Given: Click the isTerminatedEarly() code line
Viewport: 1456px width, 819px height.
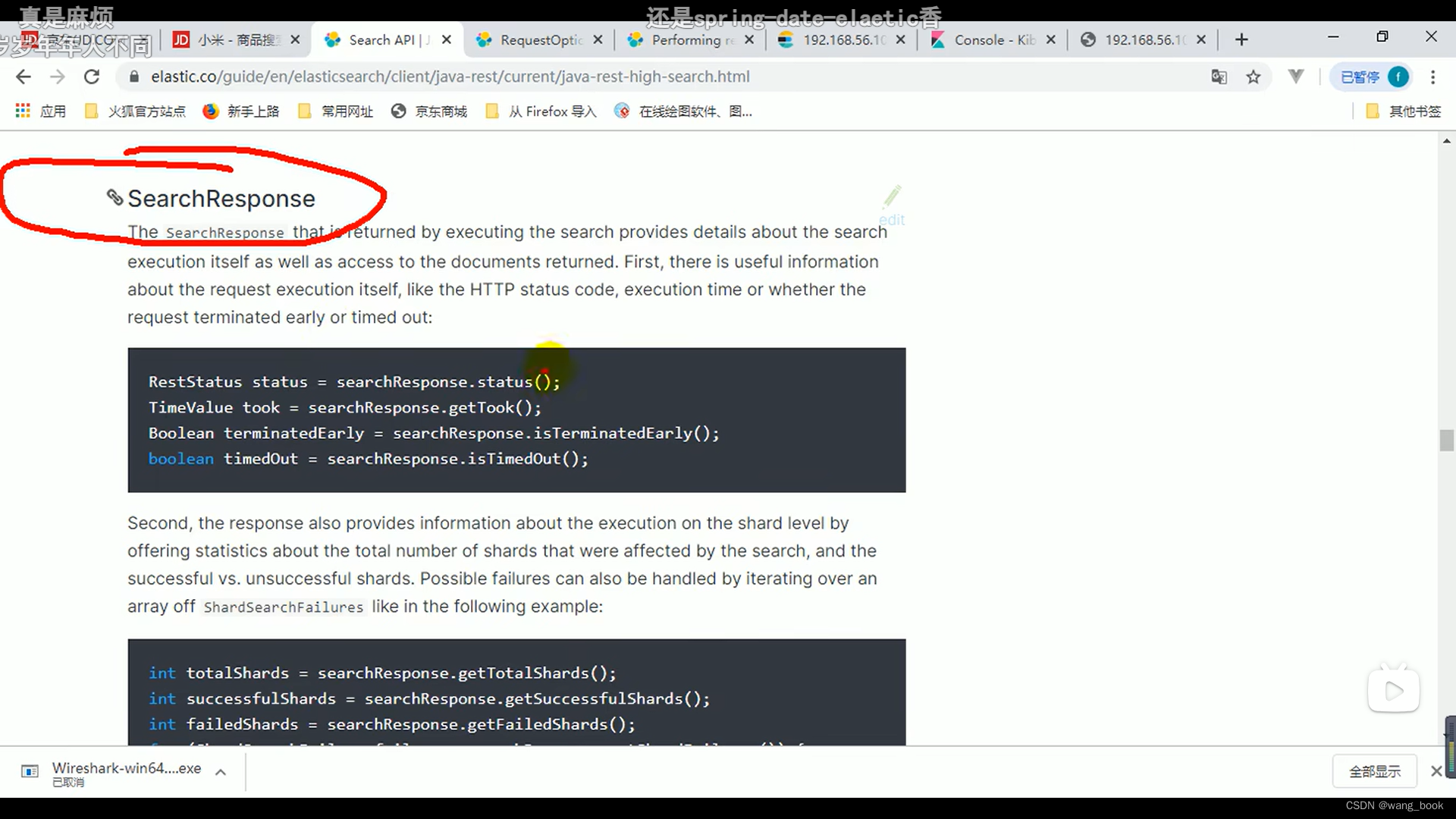Looking at the screenshot, I should 434,433.
